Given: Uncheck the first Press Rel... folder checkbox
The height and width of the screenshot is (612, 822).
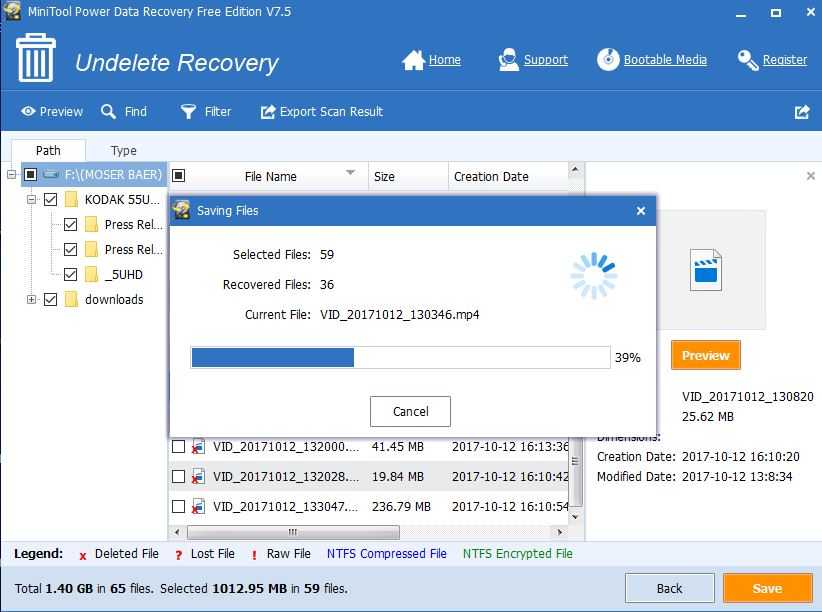Looking at the screenshot, I should coord(70,224).
